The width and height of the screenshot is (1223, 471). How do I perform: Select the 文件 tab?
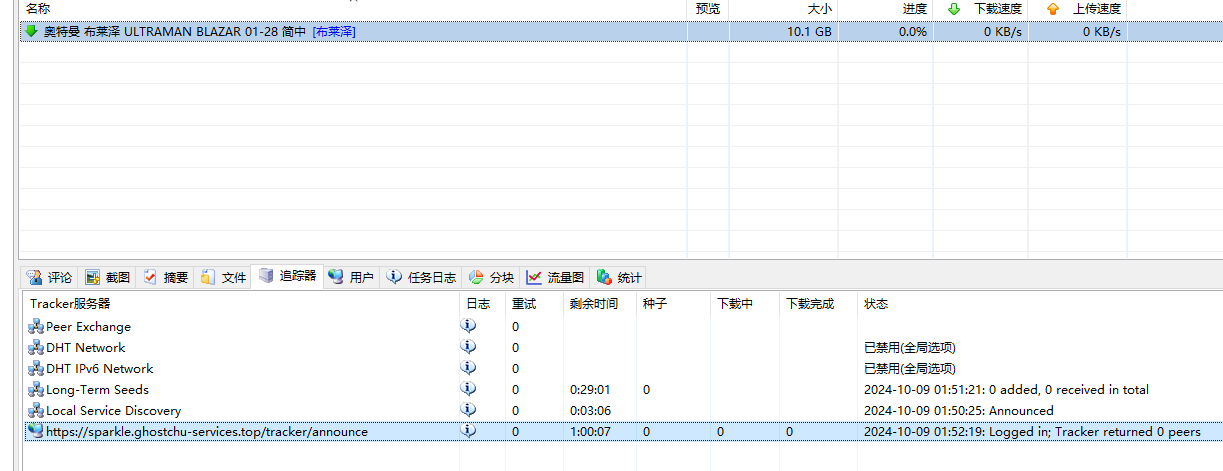point(223,277)
